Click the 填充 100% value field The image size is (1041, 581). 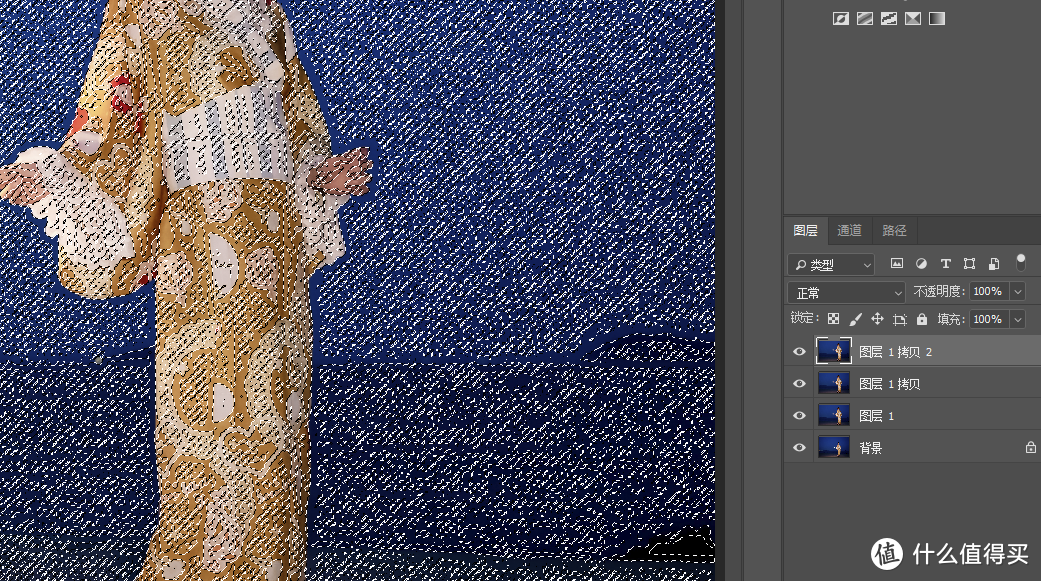click(x=989, y=319)
